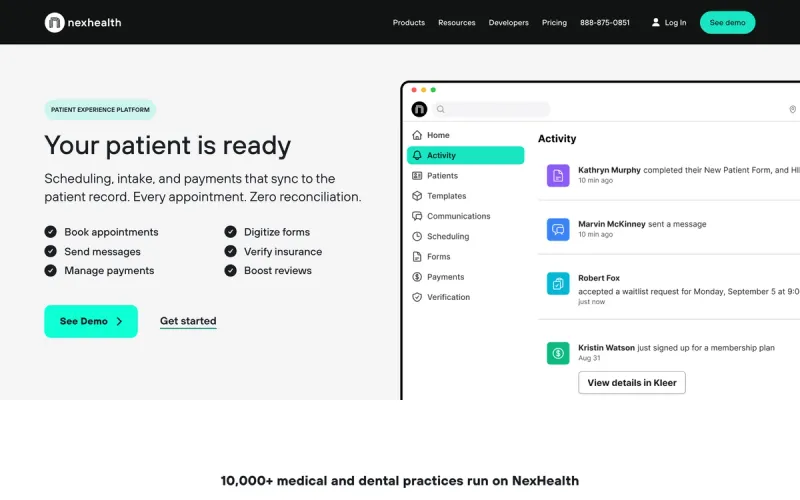Follow the Get started link
Screen dimensions: 800x500
pyautogui.click(x=188, y=321)
